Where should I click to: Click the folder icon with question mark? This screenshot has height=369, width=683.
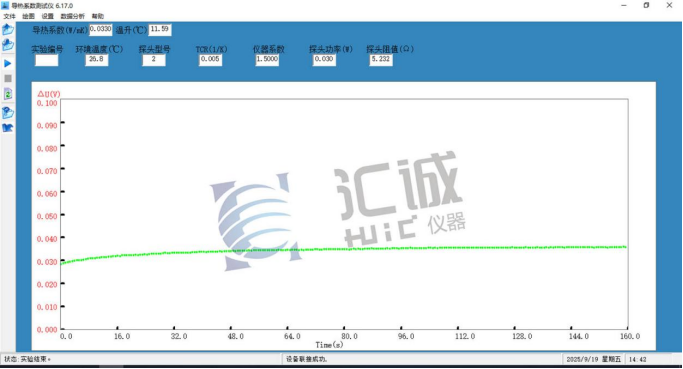tap(8, 112)
